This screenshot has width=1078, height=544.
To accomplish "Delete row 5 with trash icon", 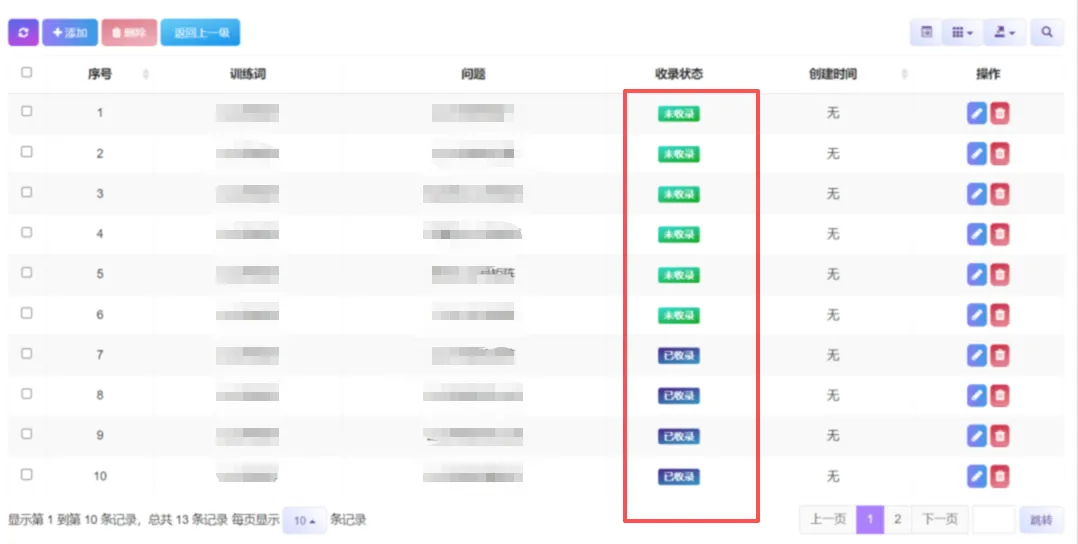I will [x=1000, y=274].
